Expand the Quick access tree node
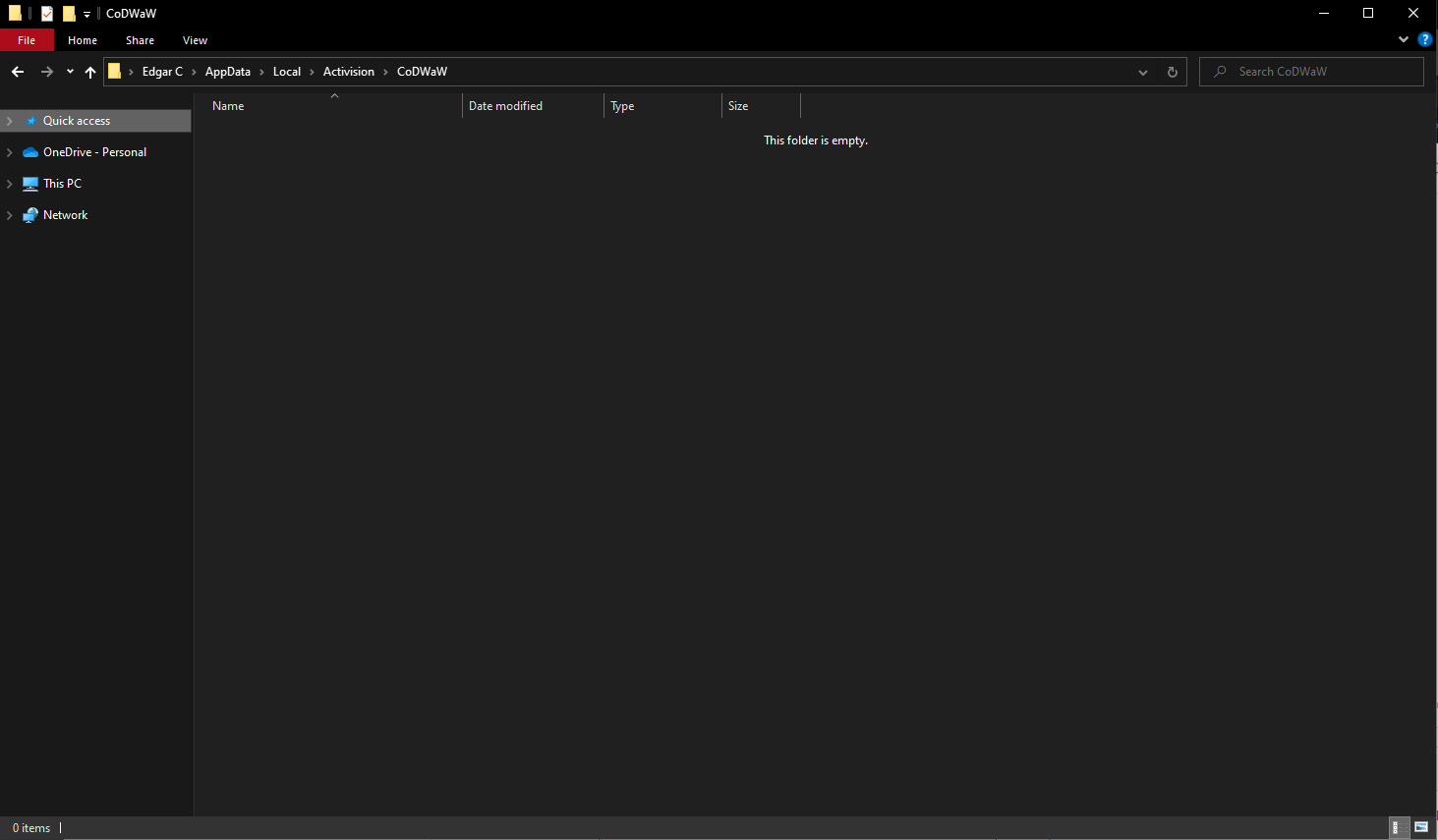The height and width of the screenshot is (840, 1438). tap(10, 121)
